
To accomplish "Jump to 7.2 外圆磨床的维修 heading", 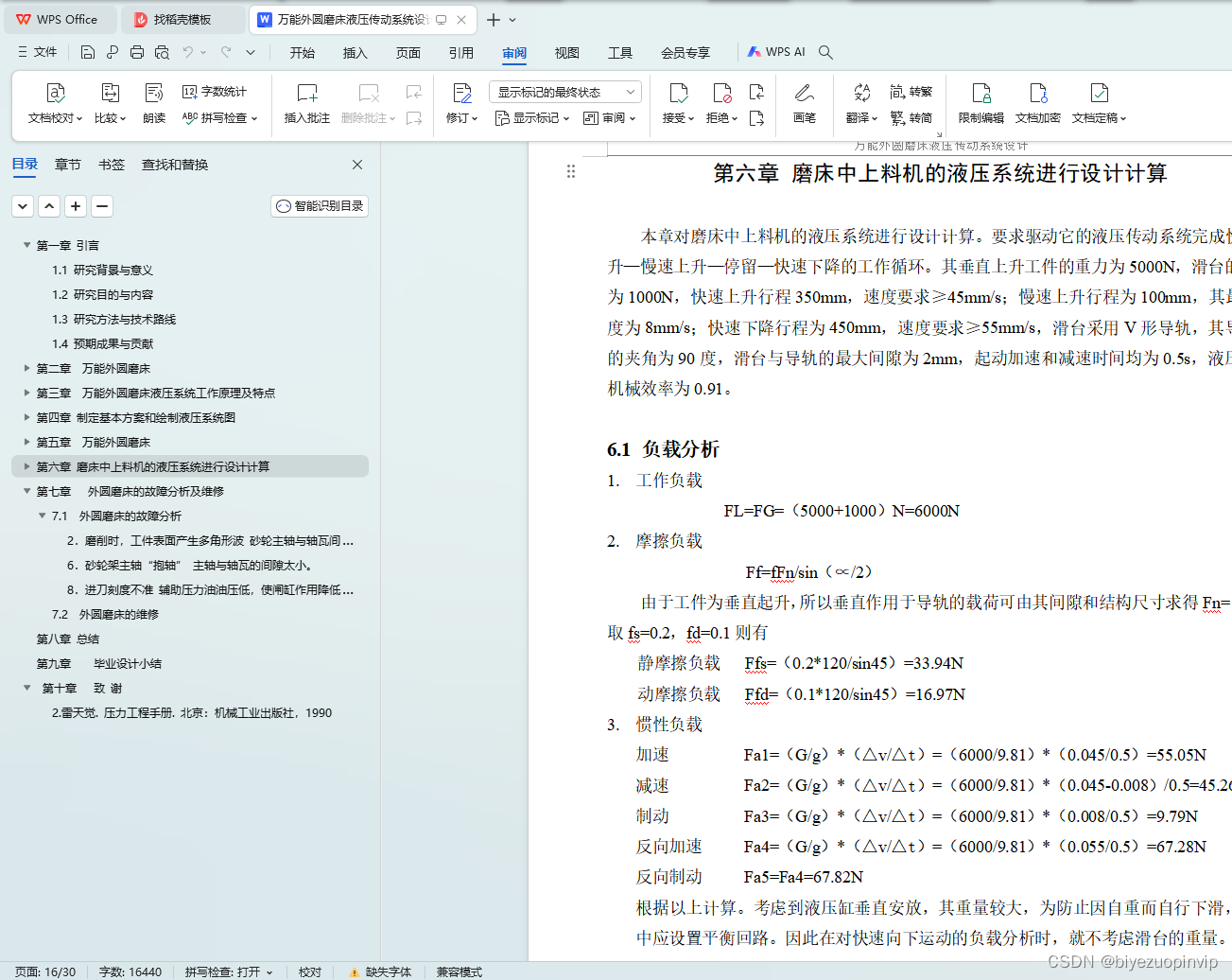I will (x=105, y=614).
